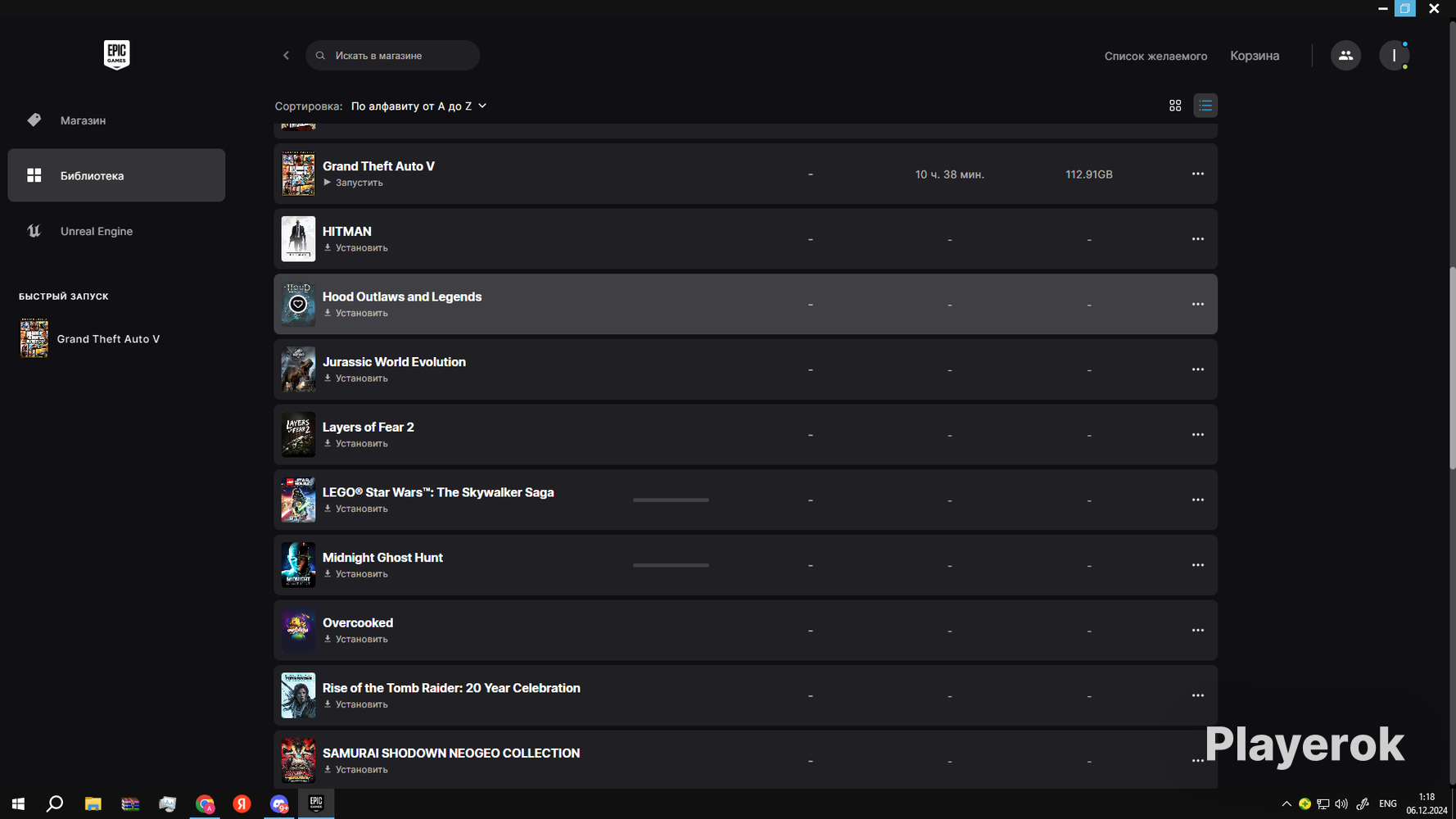Image resolution: width=1456 pixels, height=819 pixels.
Task: Click LEGO Star Wars cover thumbnail
Action: pyautogui.click(x=298, y=500)
